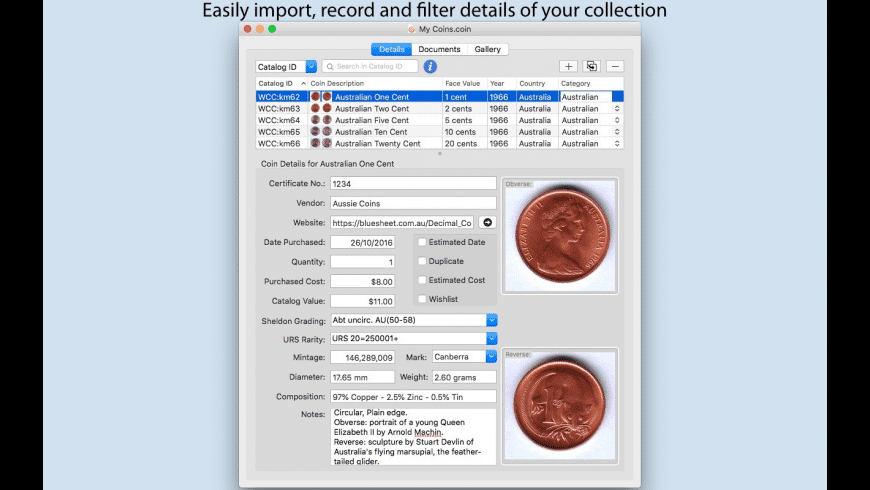Open category stepper for Australian Five Cent
This screenshot has width=870, height=490.
click(617, 120)
